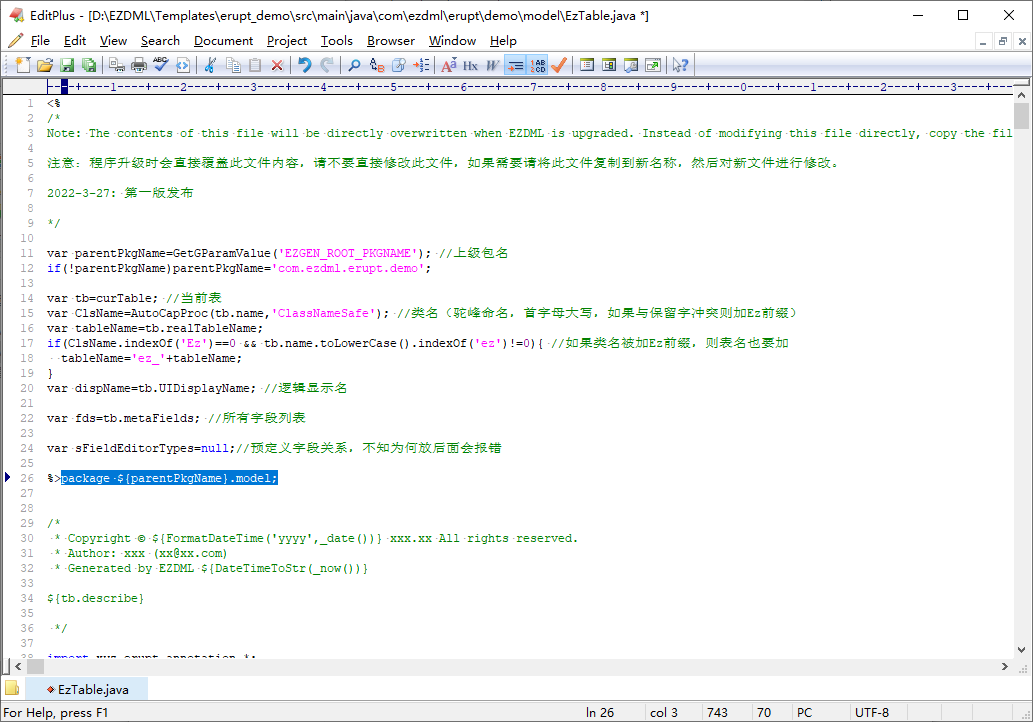Click the selected text 'package ${parentPkgName}.model;'
This screenshot has height=722, width=1033.
click(x=169, y=478)
